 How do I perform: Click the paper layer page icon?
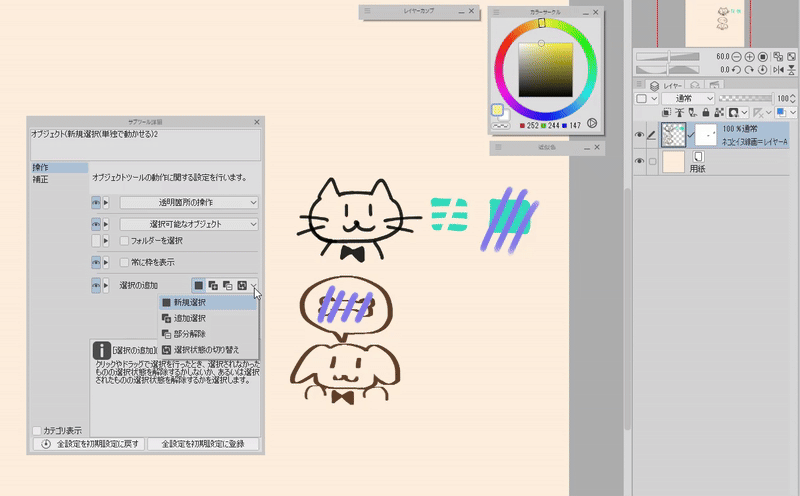pos(698,157)
